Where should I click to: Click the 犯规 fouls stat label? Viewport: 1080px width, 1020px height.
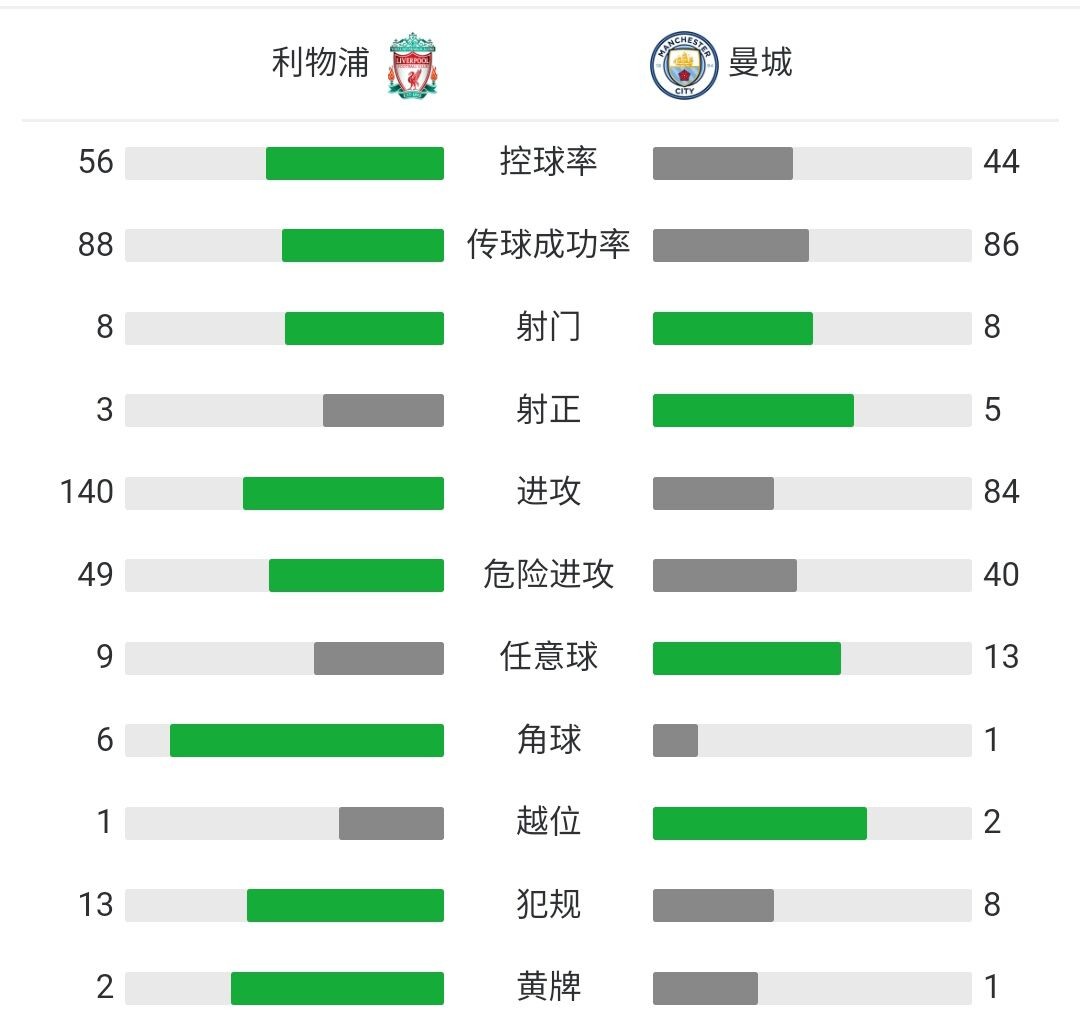[x=548, y=905]
